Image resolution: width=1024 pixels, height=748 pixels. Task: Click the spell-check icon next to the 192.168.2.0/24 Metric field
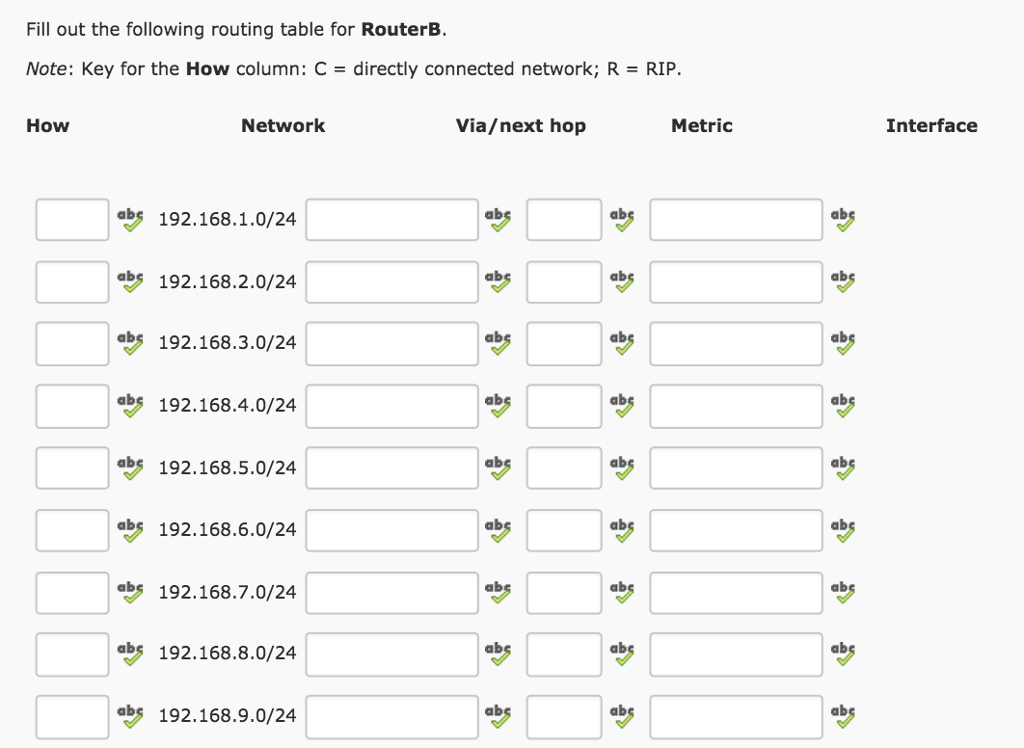pos(621,281)
